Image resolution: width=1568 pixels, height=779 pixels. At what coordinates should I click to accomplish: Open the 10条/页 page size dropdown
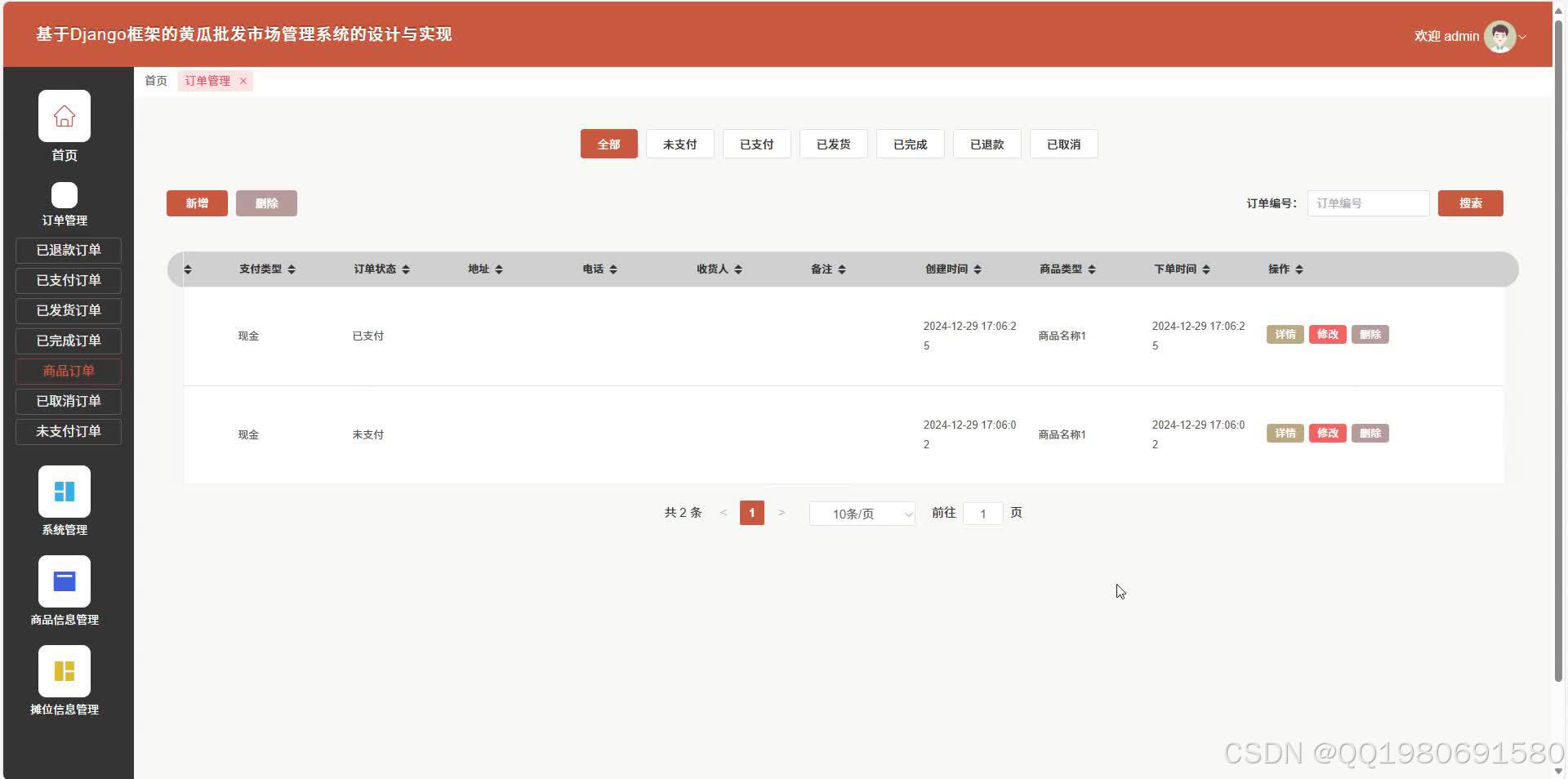862,514
